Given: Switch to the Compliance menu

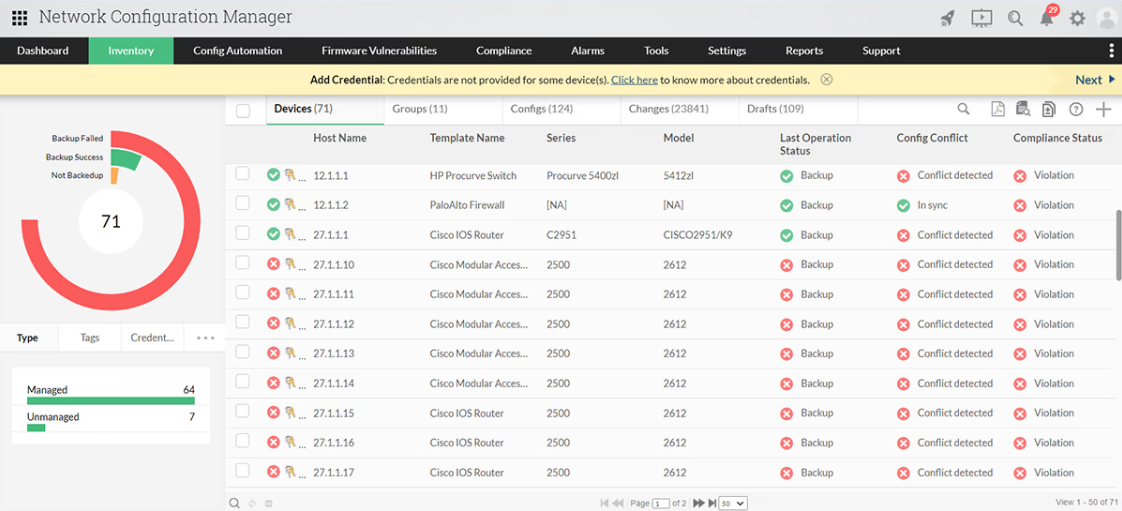Looking at the screenshot, I should (504, 51).
